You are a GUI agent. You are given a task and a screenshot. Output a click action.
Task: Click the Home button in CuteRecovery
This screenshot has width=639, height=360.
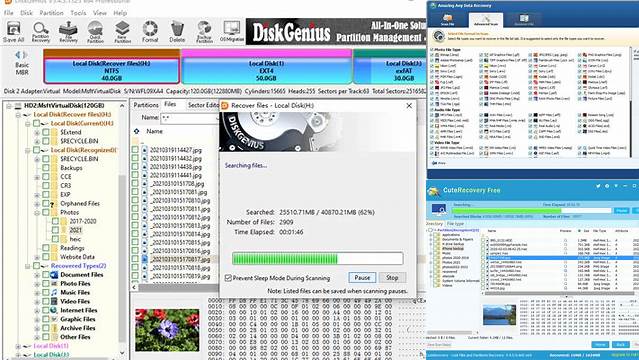point(600,345)
